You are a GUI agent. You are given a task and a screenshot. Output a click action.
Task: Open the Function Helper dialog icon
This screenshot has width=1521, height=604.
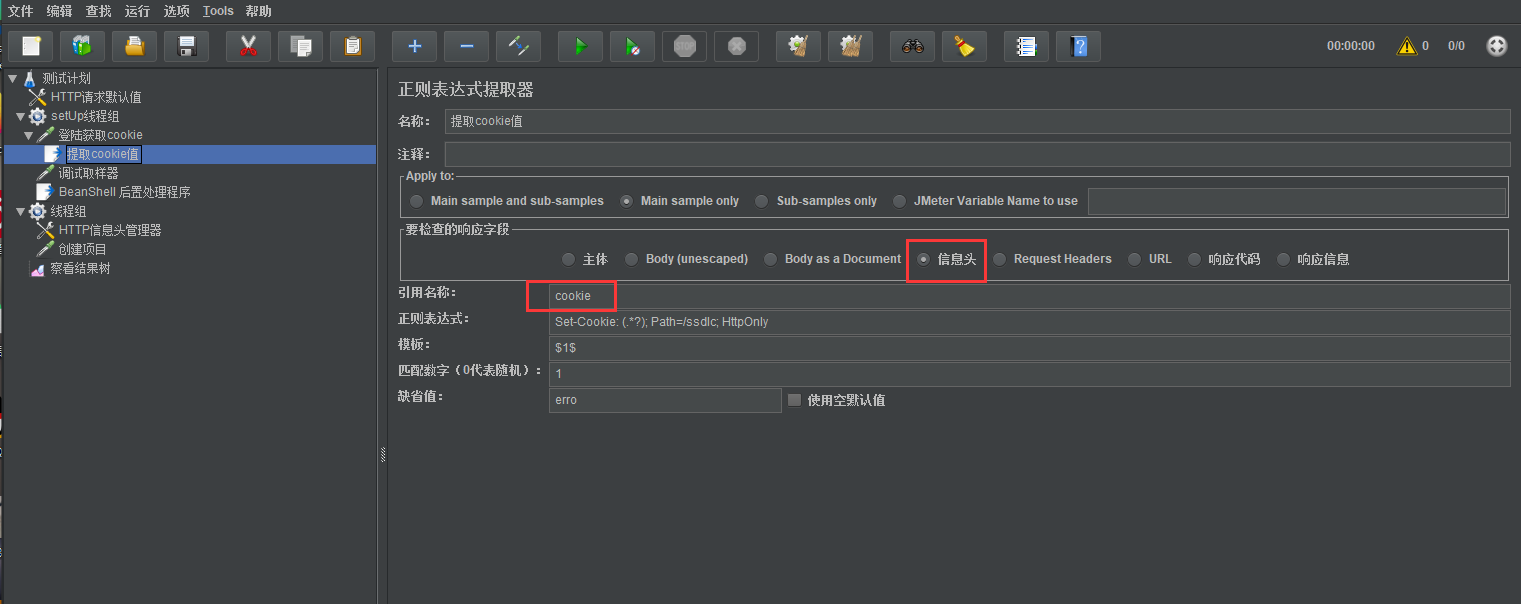[x=1026, y=45]
